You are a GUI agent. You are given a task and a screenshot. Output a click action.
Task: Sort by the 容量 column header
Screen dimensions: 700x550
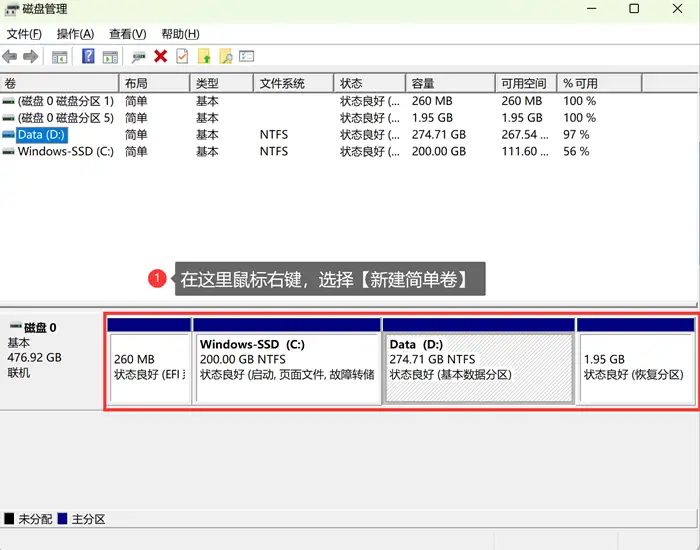450,83
